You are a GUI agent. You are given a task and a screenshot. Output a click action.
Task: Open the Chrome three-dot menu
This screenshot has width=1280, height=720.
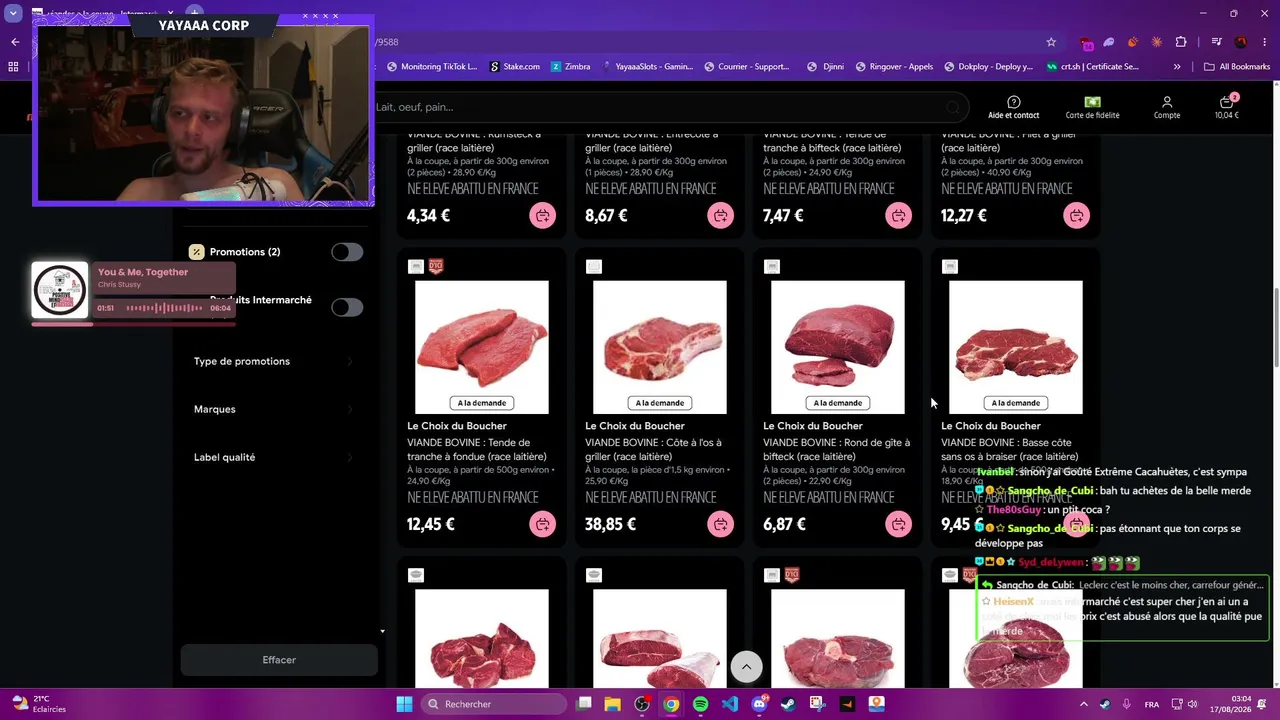[x=1264, y=42]
